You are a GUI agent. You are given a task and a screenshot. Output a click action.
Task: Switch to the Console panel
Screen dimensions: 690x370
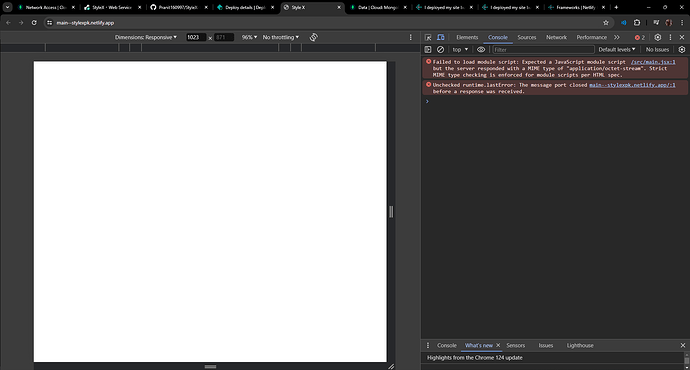tap(498, 37)
